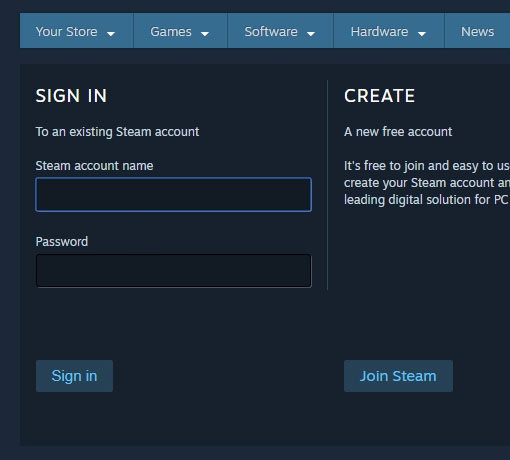This screenshot has height=460, width=510.
Task: Click the Join Steam button
Action: point(398,376)
